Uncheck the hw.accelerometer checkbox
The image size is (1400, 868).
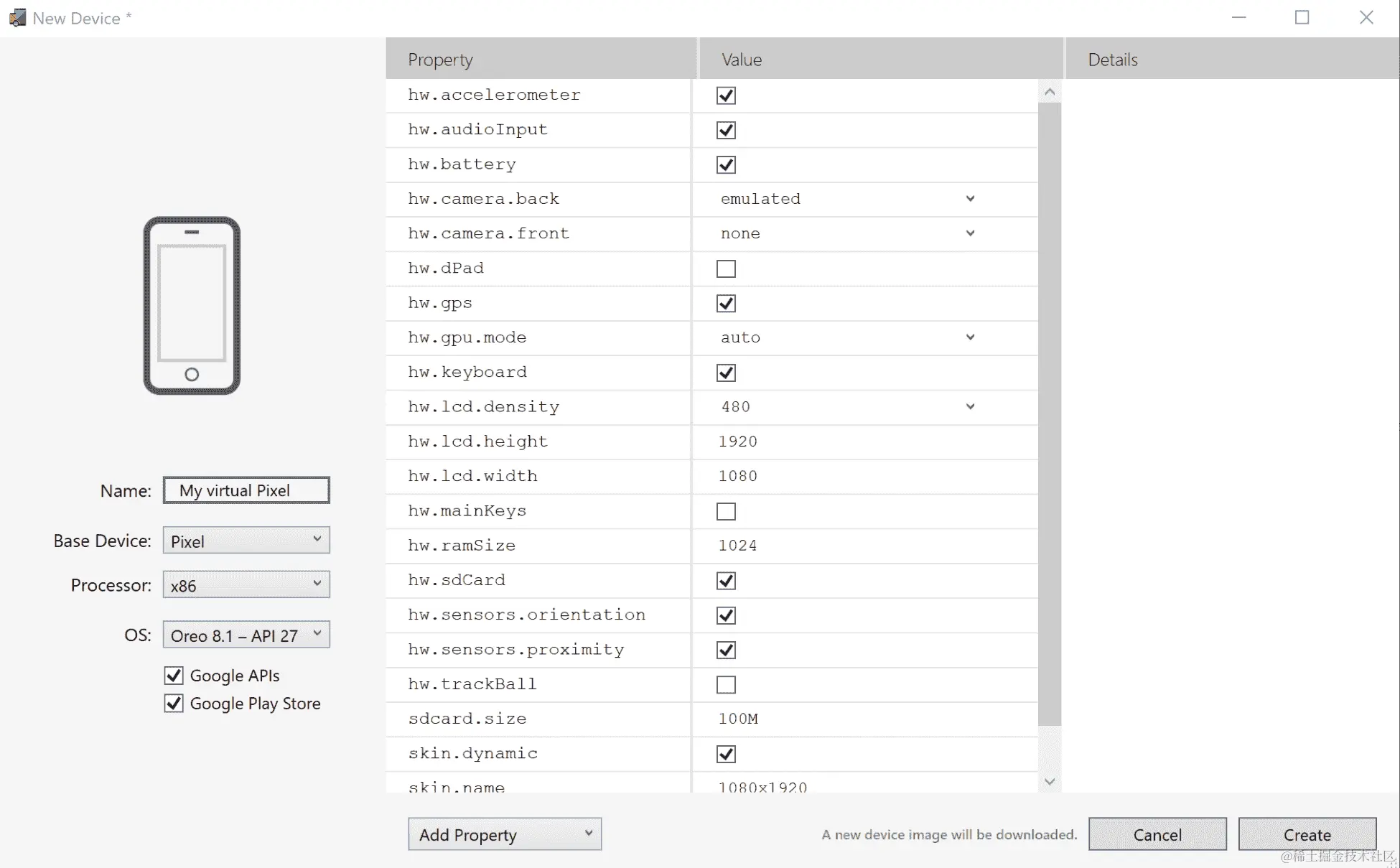pyautogui.click(x=726, y=95)
